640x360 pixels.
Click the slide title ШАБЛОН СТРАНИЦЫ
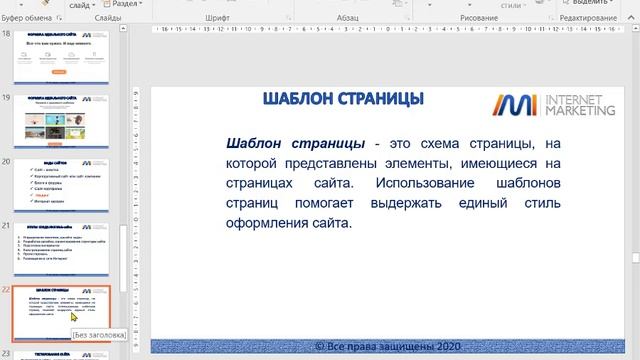tap(343, 99)
